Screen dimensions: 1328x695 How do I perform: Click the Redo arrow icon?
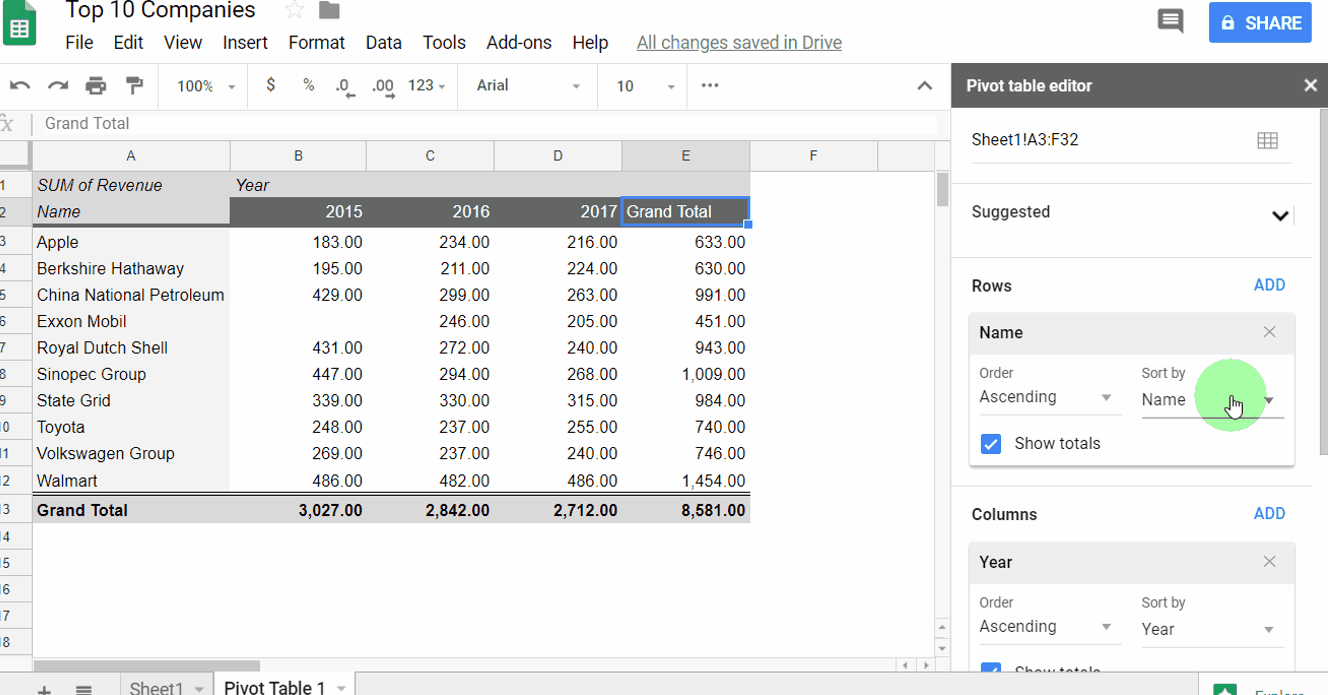pyautogui.click(x=58, y=86)
